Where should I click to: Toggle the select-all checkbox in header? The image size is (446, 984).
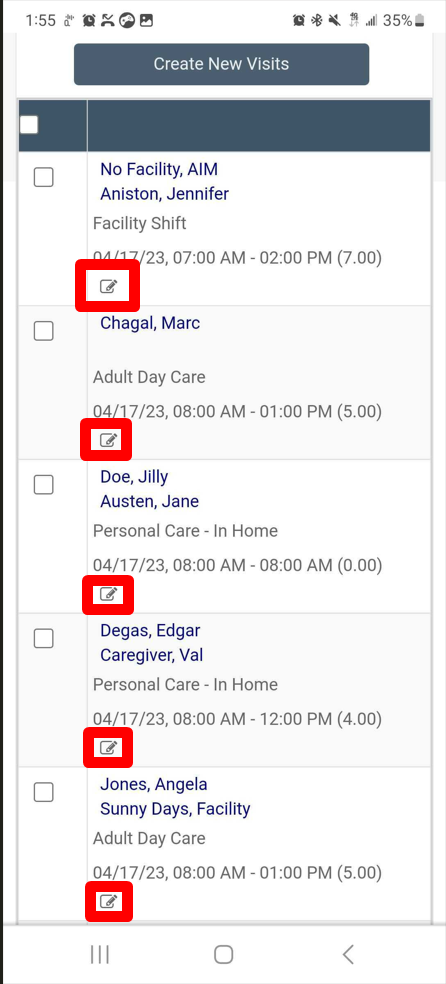(29, 125)
